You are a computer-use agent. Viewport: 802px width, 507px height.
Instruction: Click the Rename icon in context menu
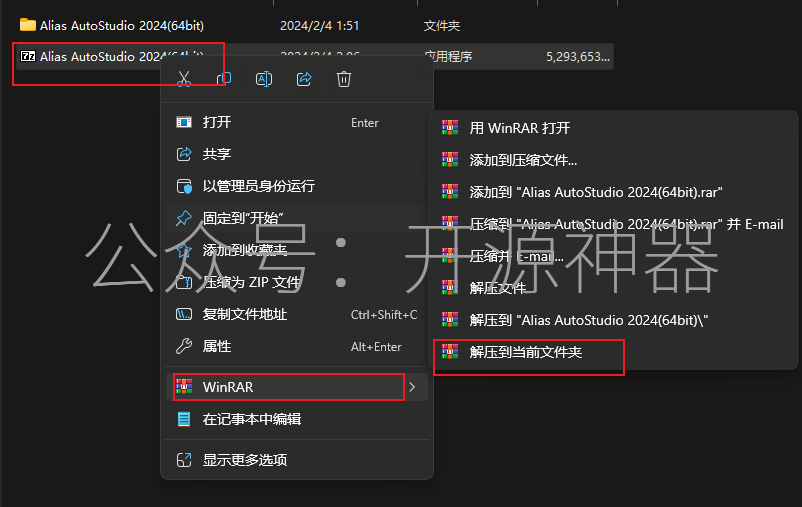pos(264,79)
